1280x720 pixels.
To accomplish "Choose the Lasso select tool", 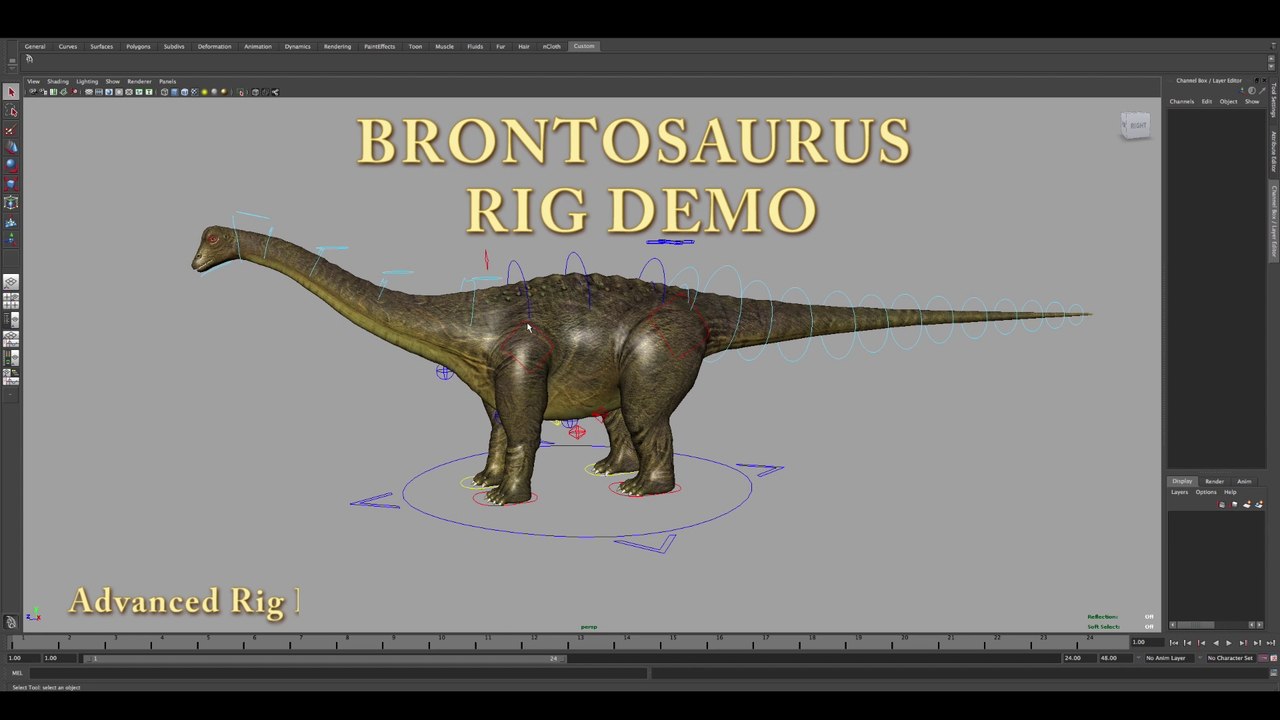I will [x=12, y=111].
